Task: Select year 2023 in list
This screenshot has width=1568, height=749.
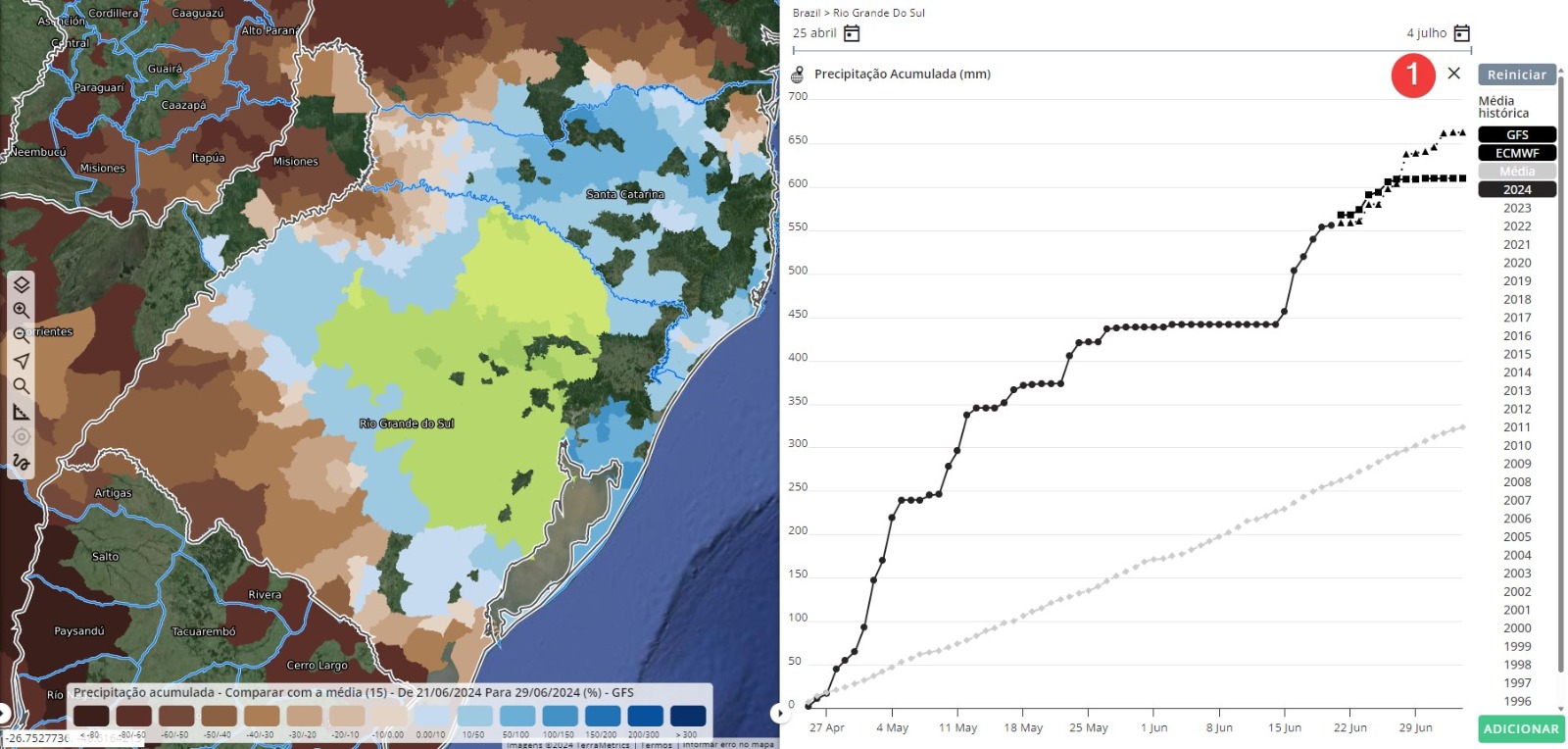Action: [1516, 208]
